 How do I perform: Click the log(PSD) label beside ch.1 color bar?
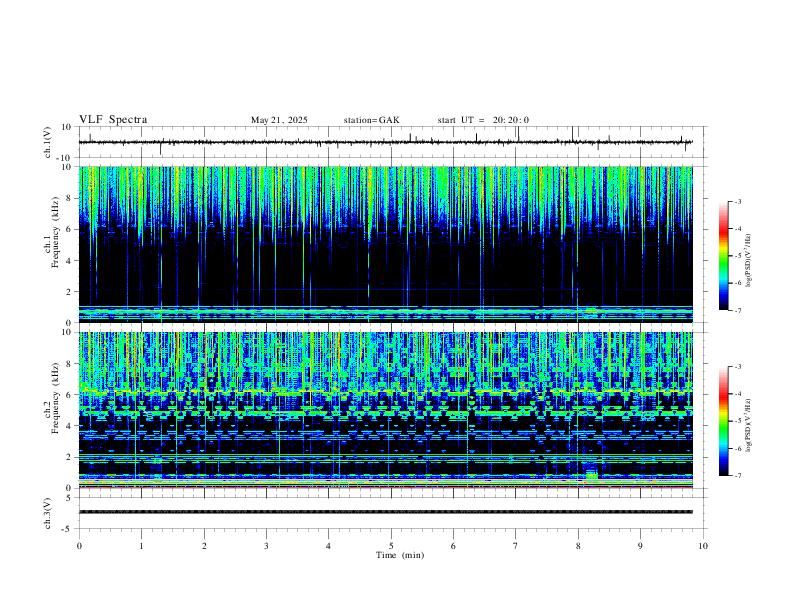point(749,261)
